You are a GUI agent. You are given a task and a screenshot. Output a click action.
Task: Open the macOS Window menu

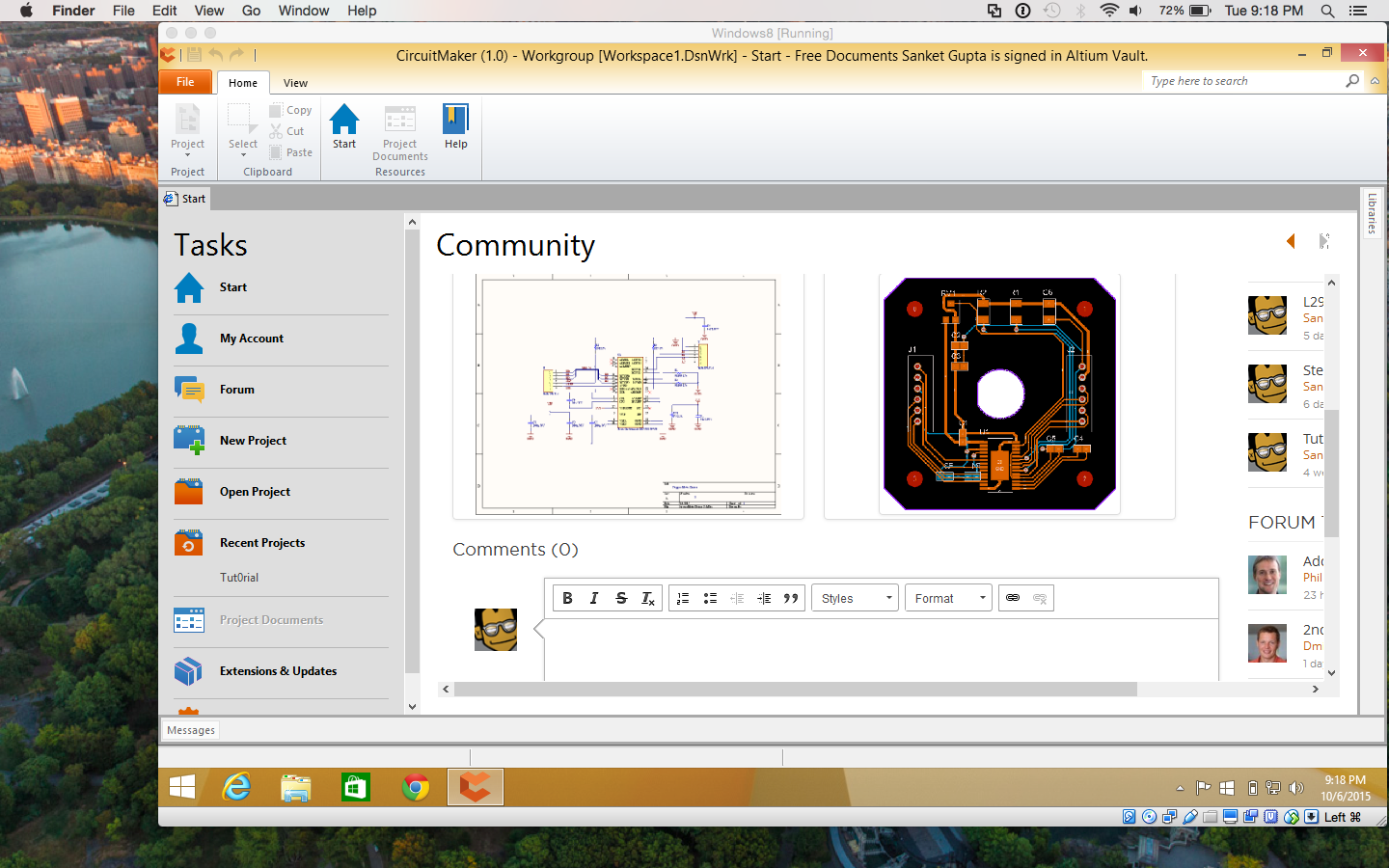(304, 11)
